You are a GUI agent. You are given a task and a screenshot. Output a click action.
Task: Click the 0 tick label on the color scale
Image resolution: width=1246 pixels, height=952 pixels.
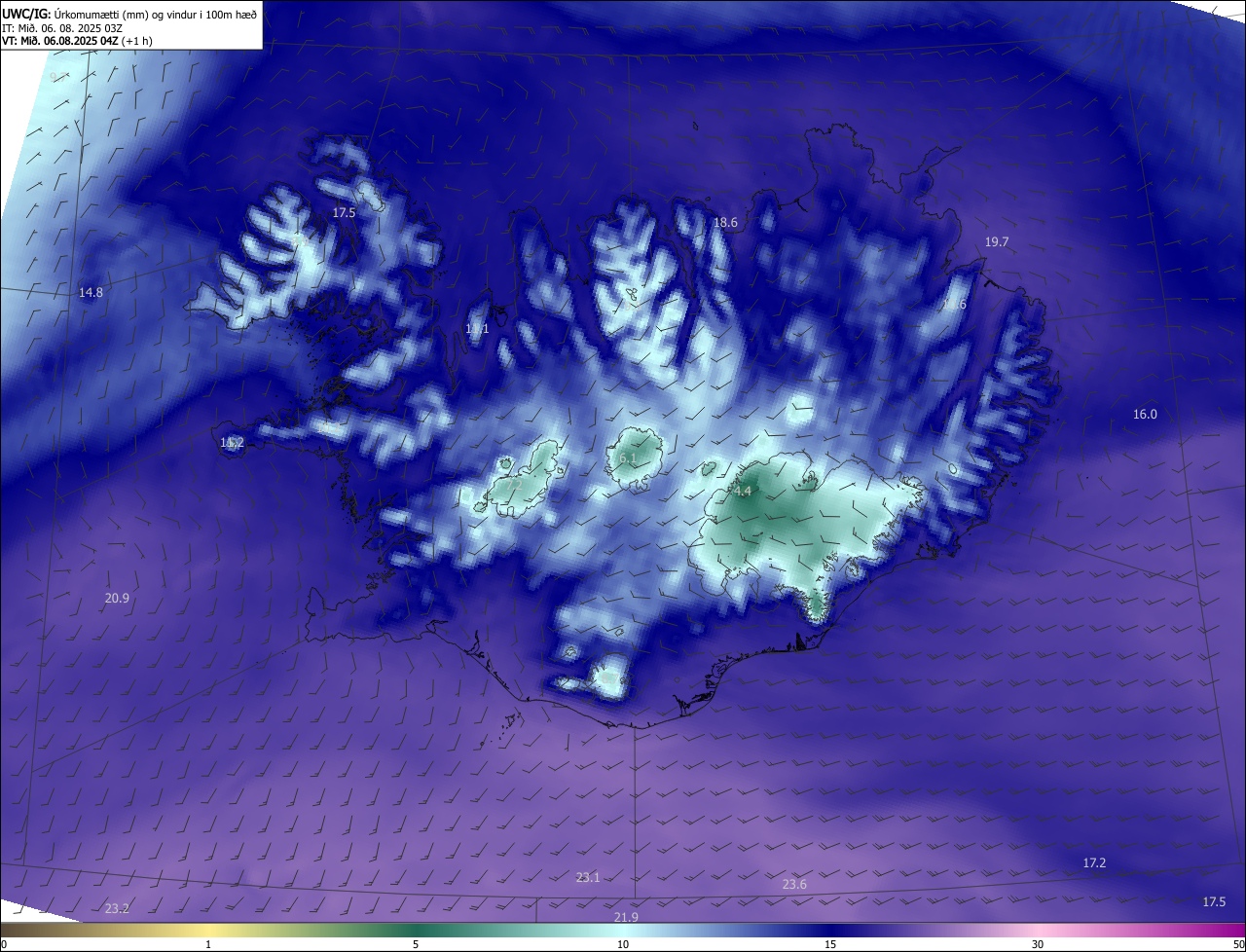tap(4, 944)
